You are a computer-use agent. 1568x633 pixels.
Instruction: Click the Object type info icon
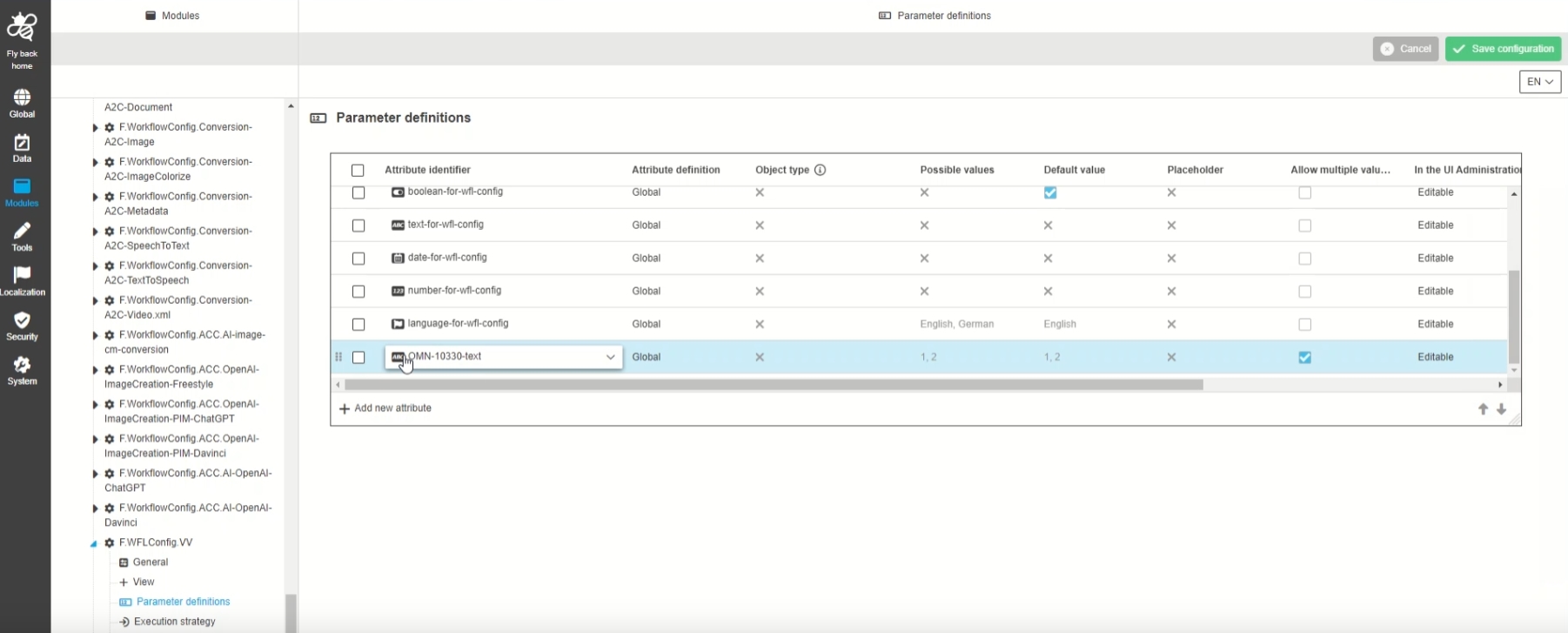(x=820, y=170)
